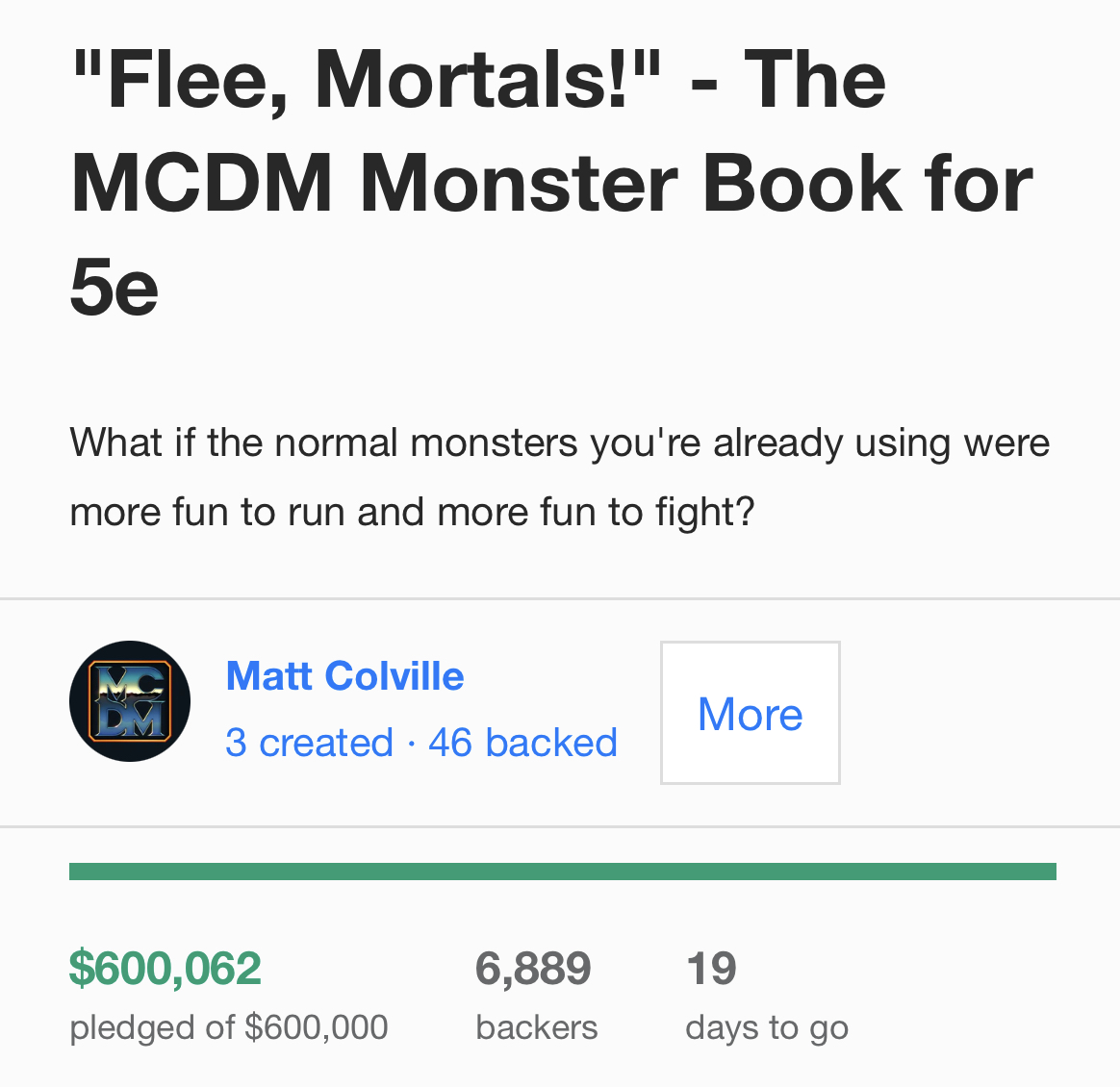Click the 6,889 backers count

pos(534,969)
